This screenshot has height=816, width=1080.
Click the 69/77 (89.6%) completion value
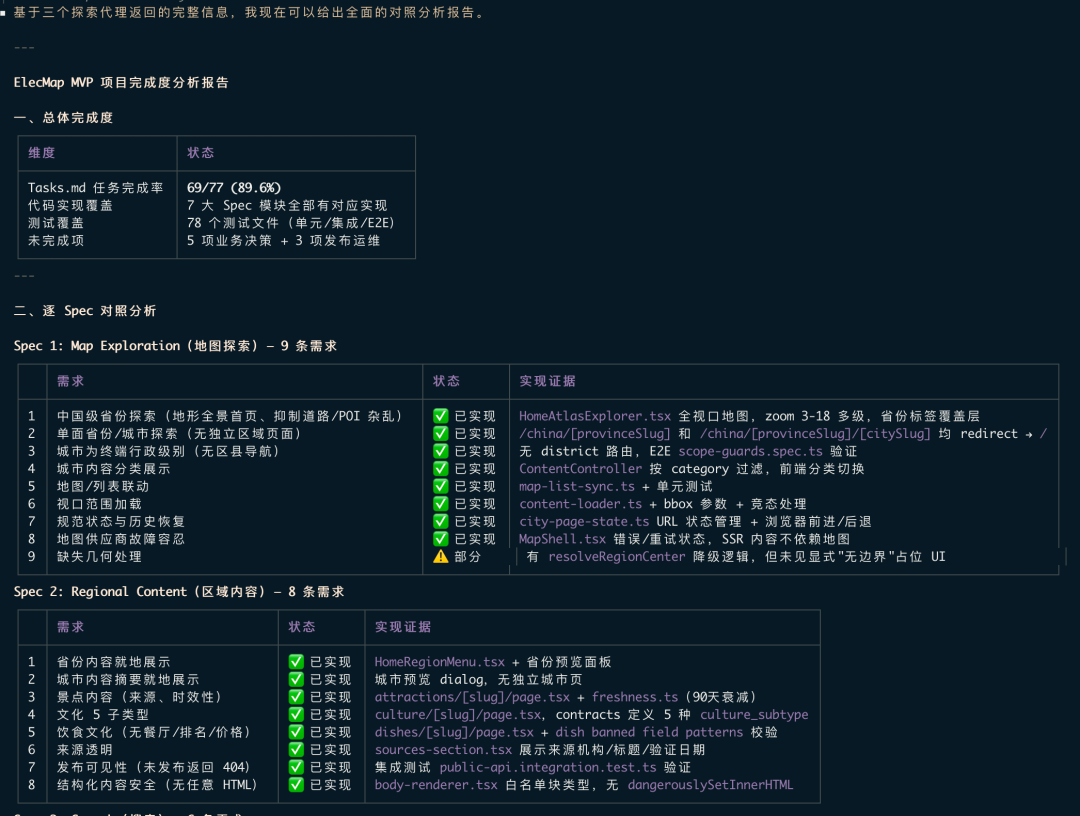pyautogui.click(x=234, y=187)
